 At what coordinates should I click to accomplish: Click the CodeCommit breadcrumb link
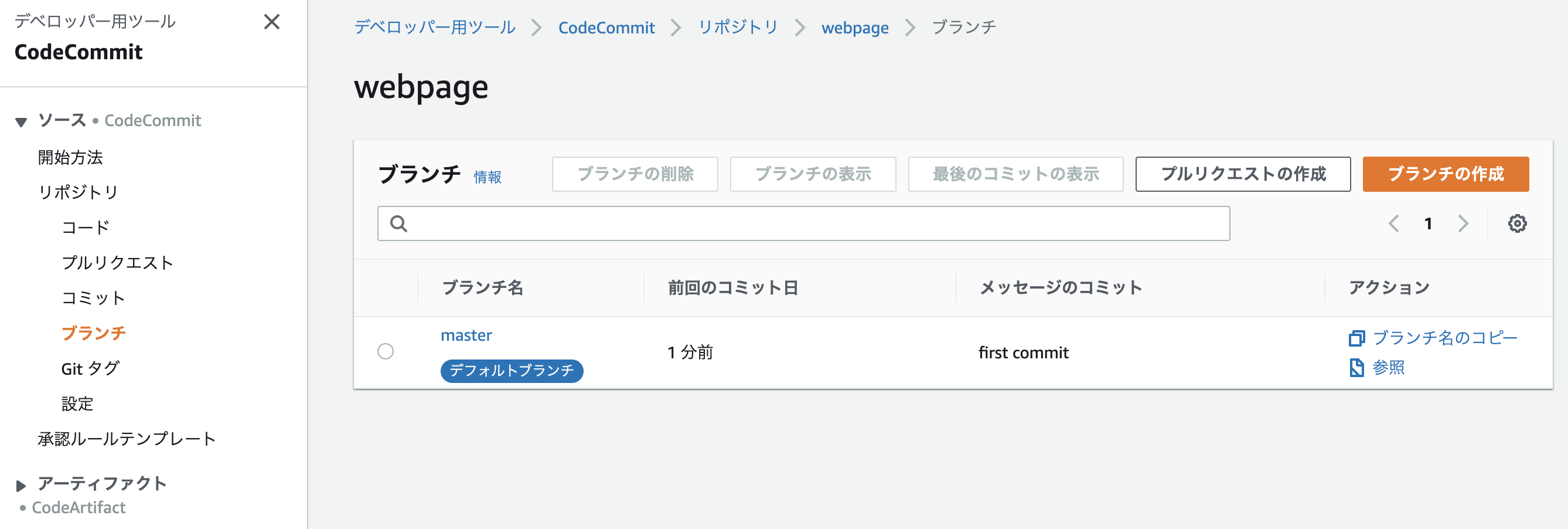click(x=606, y=28)
